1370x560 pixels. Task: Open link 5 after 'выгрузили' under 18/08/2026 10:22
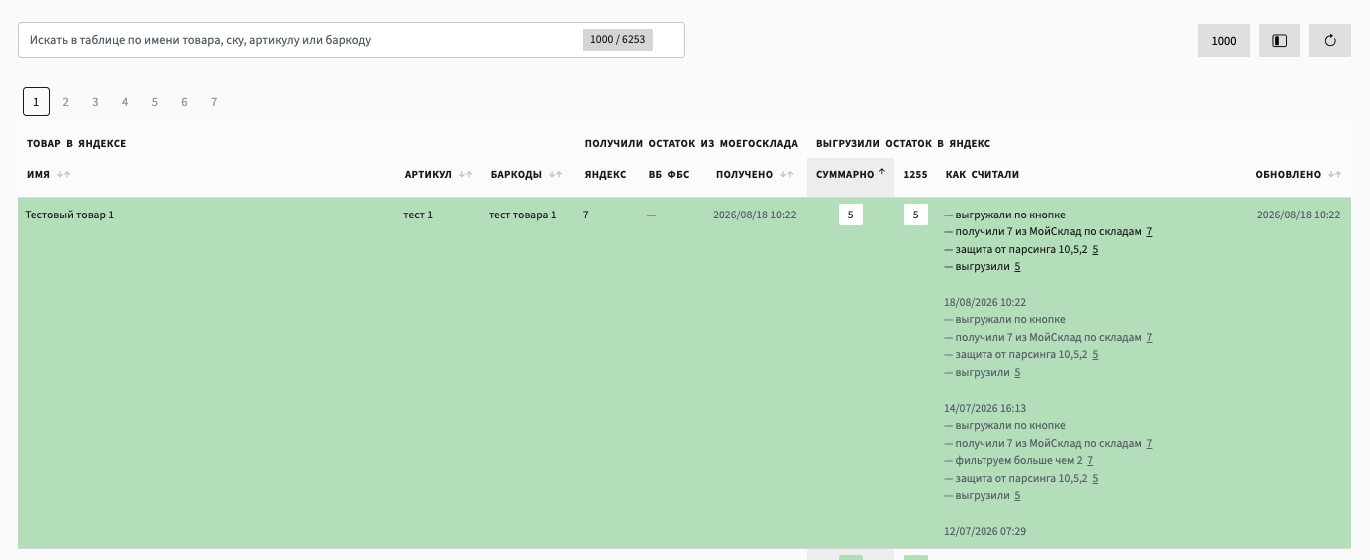(x=1017, y=373)
